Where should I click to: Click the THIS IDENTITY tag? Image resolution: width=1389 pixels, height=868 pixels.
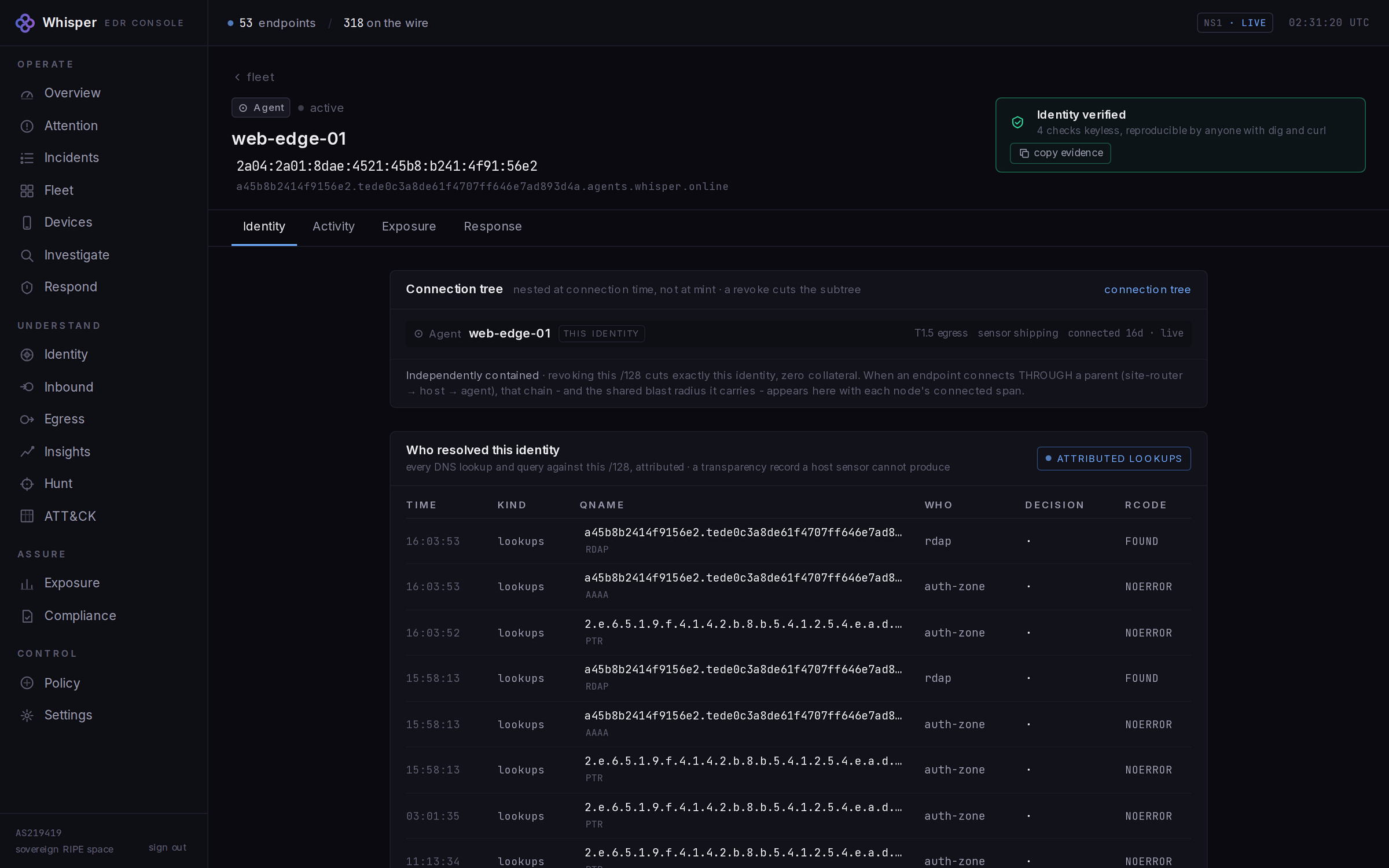601,334
